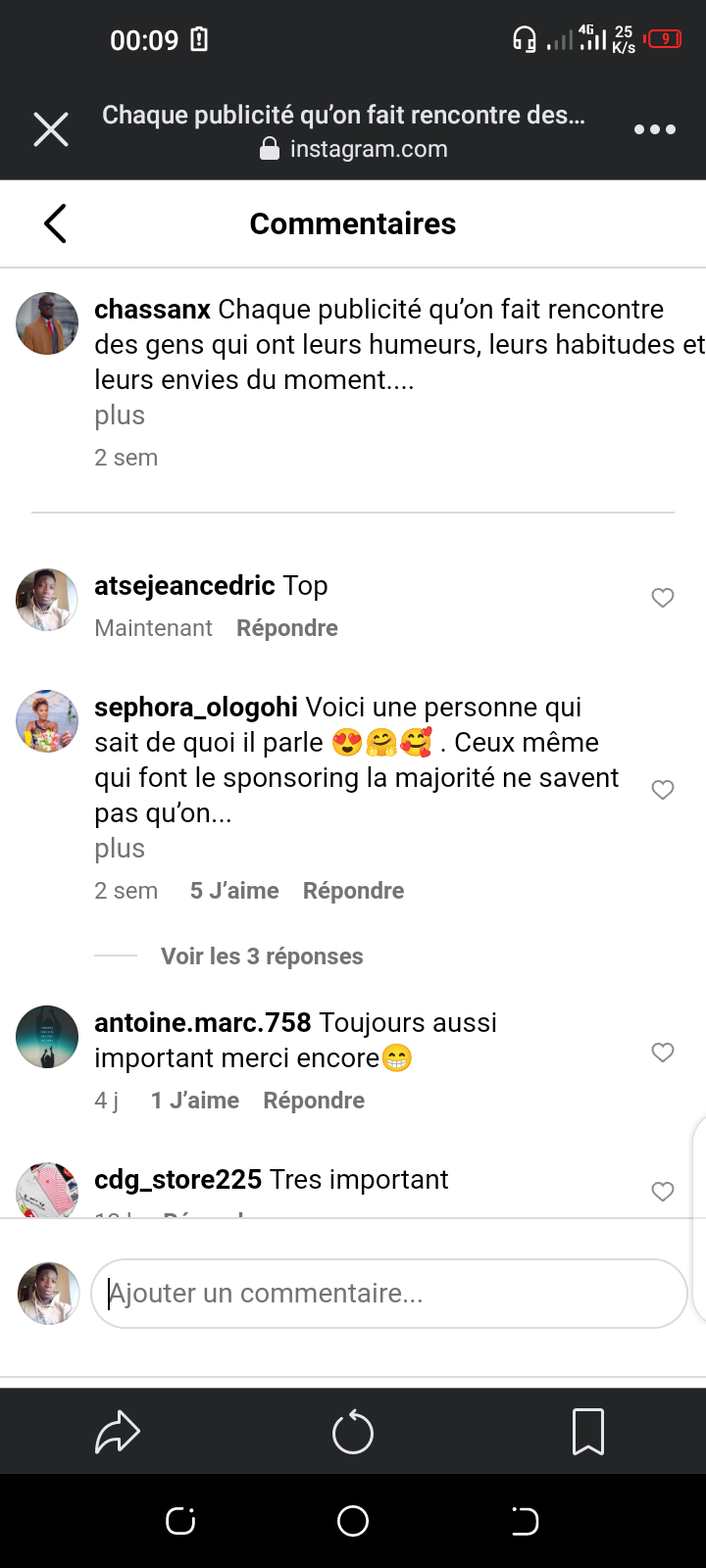Like atsejeancedric's "Top" comment
This screenshot has height=1568, width=706.
(663, 598)
